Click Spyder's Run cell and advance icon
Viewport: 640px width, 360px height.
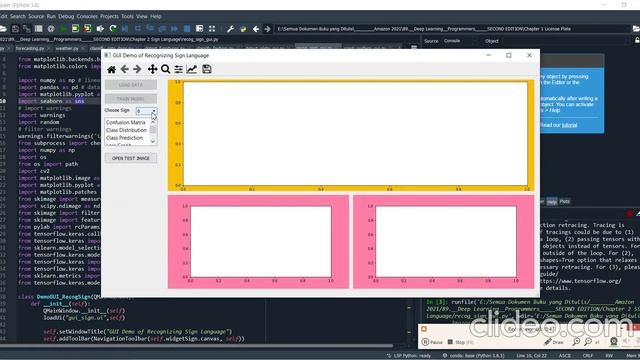(x=87, y=29)
